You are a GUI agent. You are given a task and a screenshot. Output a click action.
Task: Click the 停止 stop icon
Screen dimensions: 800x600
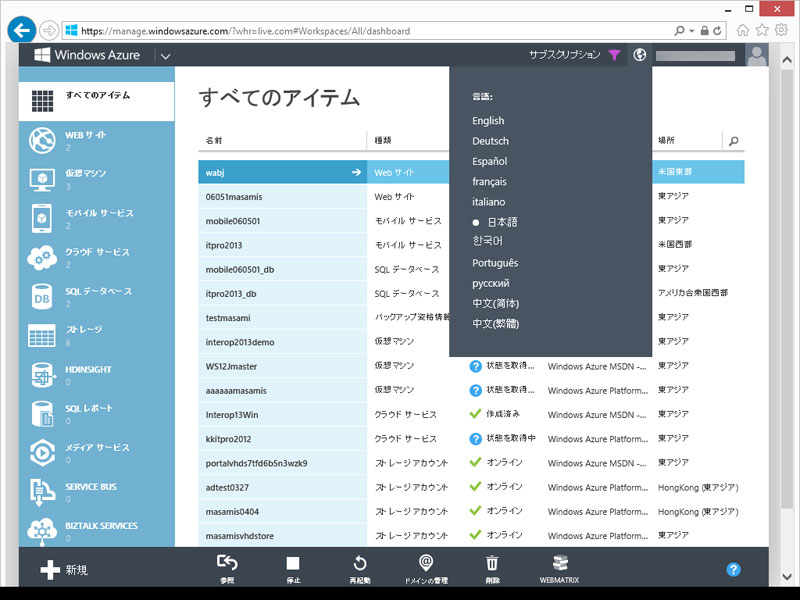[293, 563]
